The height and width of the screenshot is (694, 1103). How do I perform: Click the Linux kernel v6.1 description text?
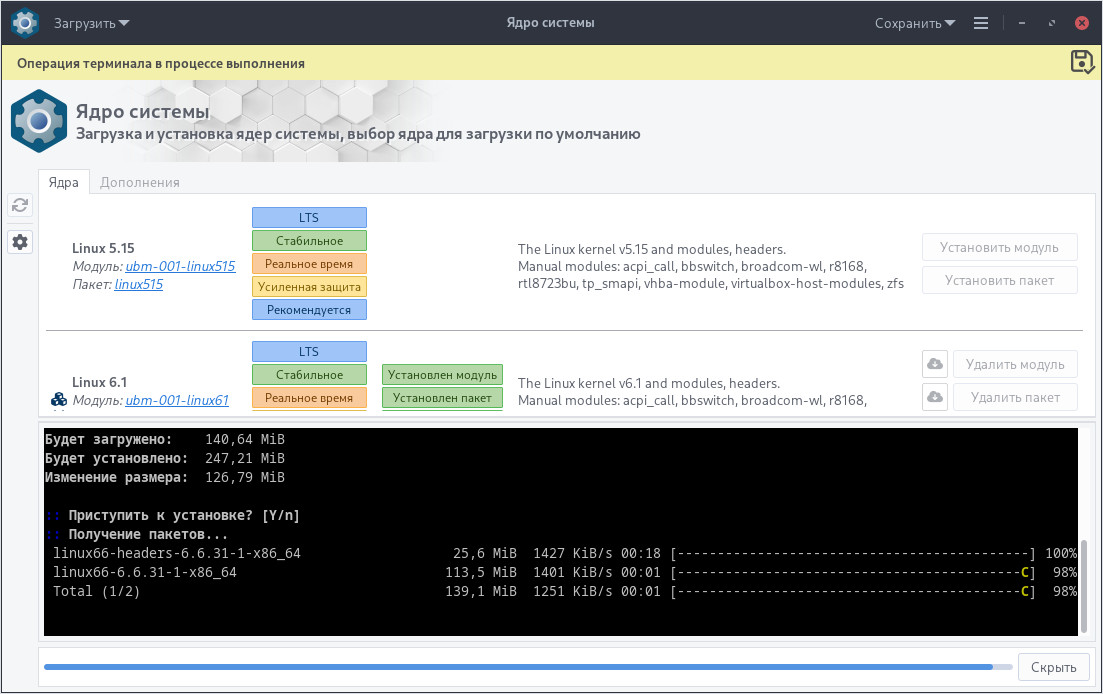(692, 392)
